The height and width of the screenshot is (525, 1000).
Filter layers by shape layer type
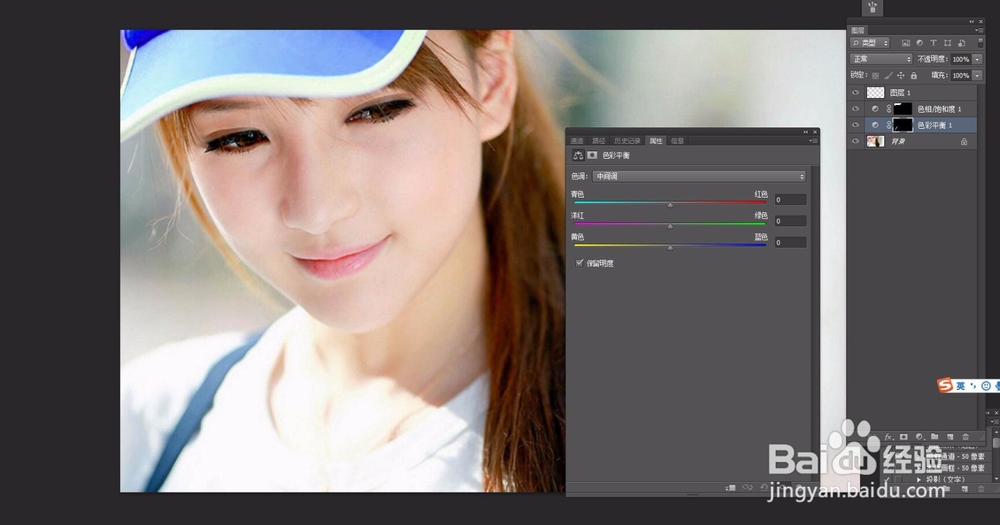pos(947,43)
